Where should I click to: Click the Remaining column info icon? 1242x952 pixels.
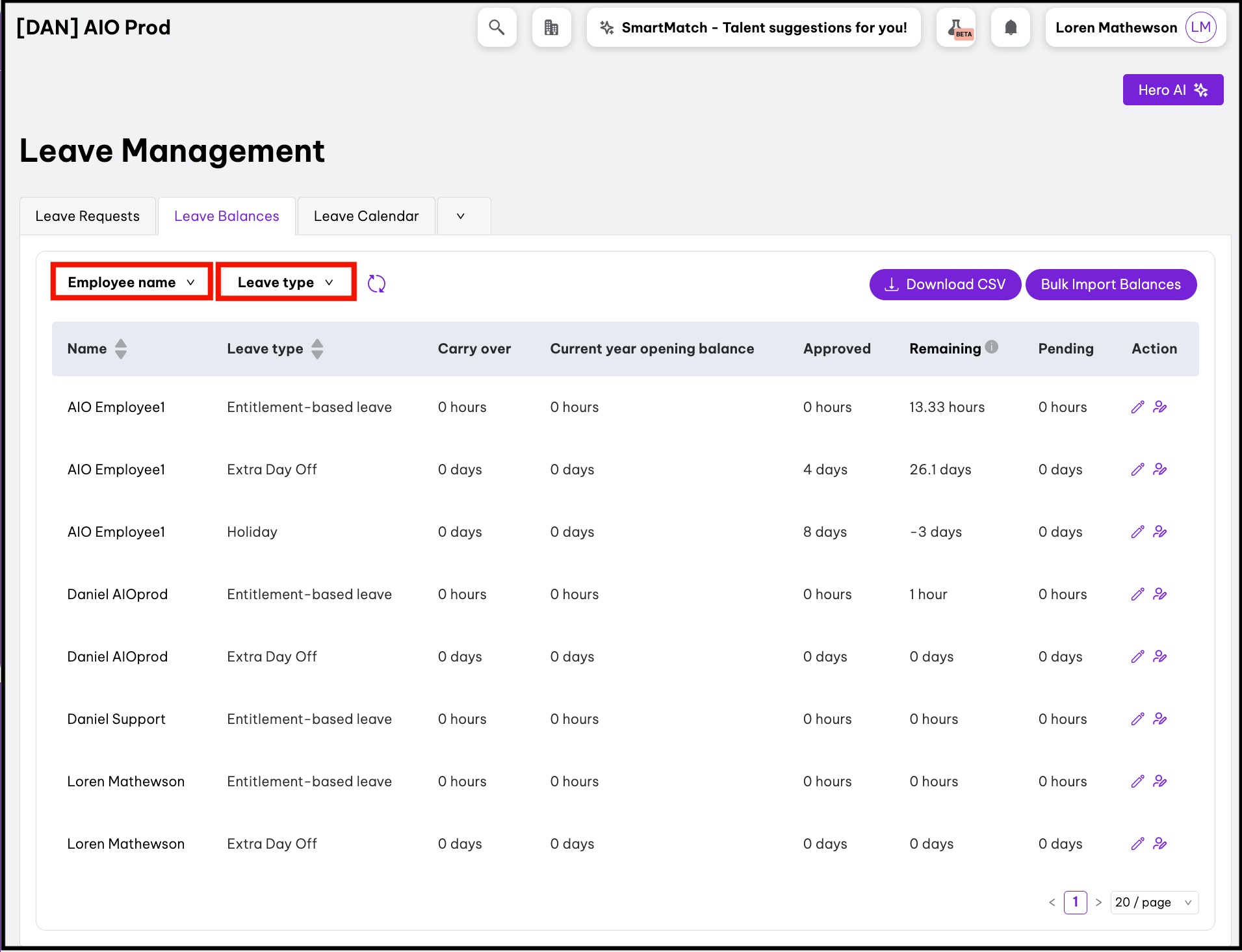pos(992,347)
